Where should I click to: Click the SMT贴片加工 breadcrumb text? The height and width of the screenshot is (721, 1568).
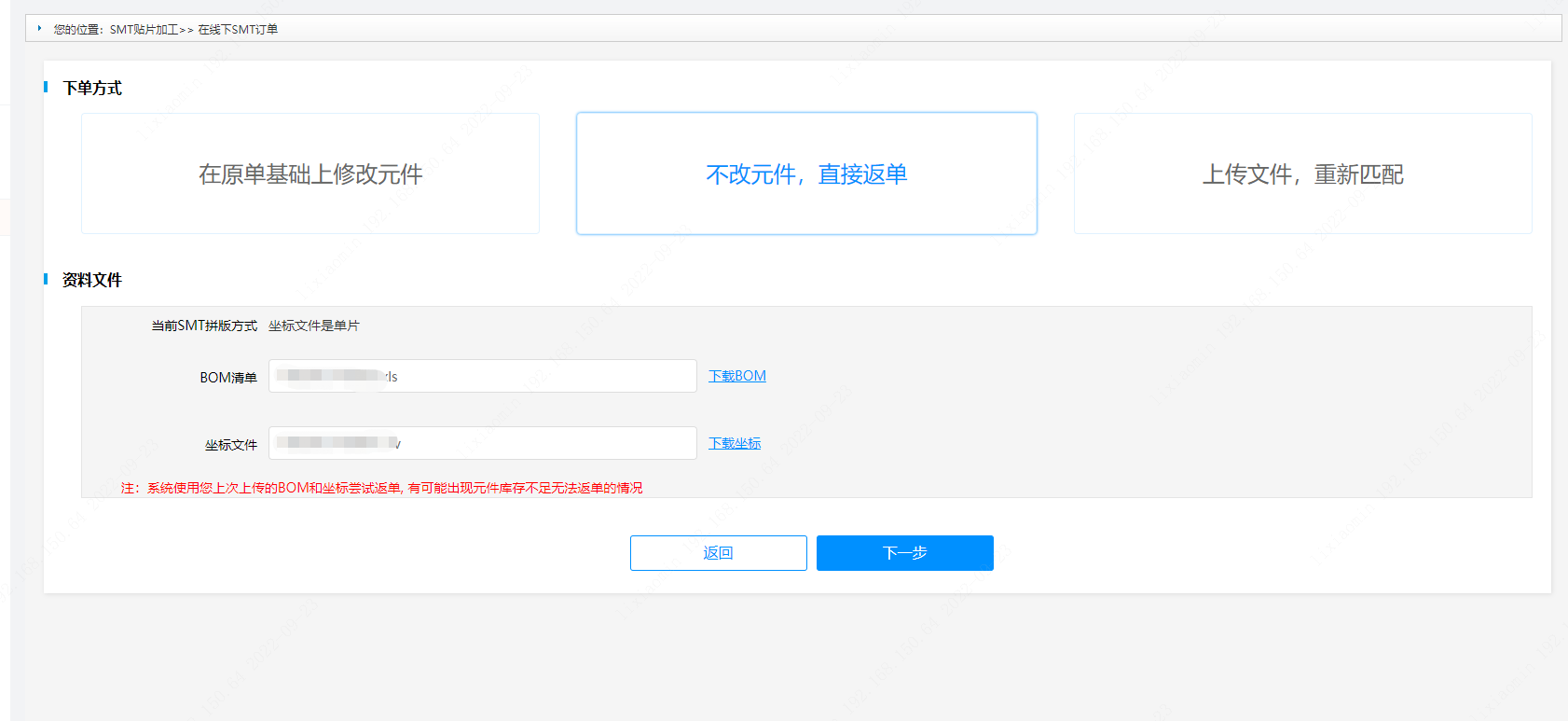(144, 30)
